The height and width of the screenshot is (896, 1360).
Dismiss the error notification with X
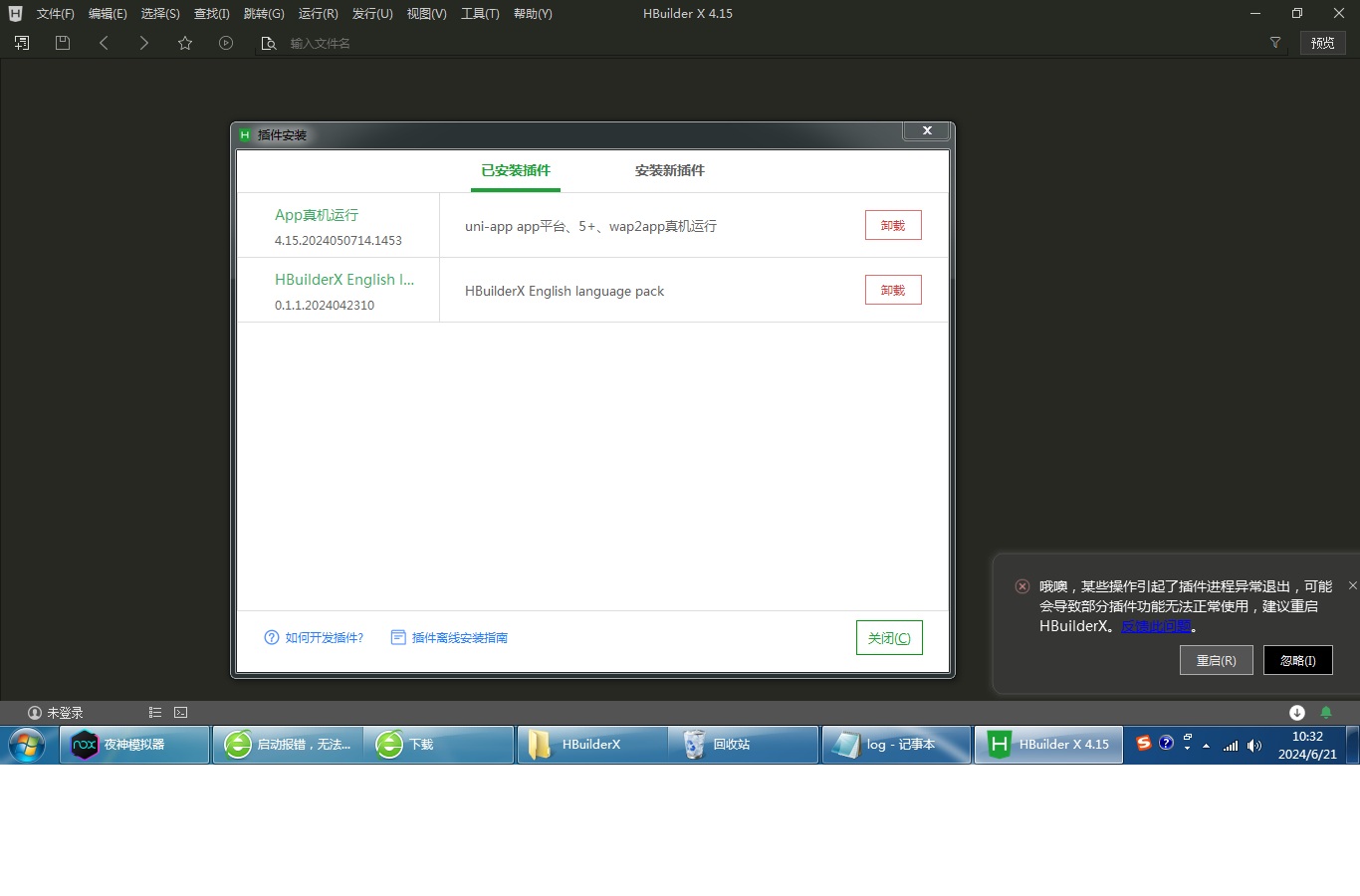[1352, 585]
